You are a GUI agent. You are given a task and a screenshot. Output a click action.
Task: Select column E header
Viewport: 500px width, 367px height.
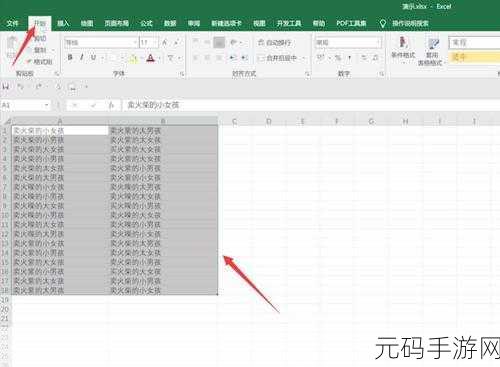[303, 121]
